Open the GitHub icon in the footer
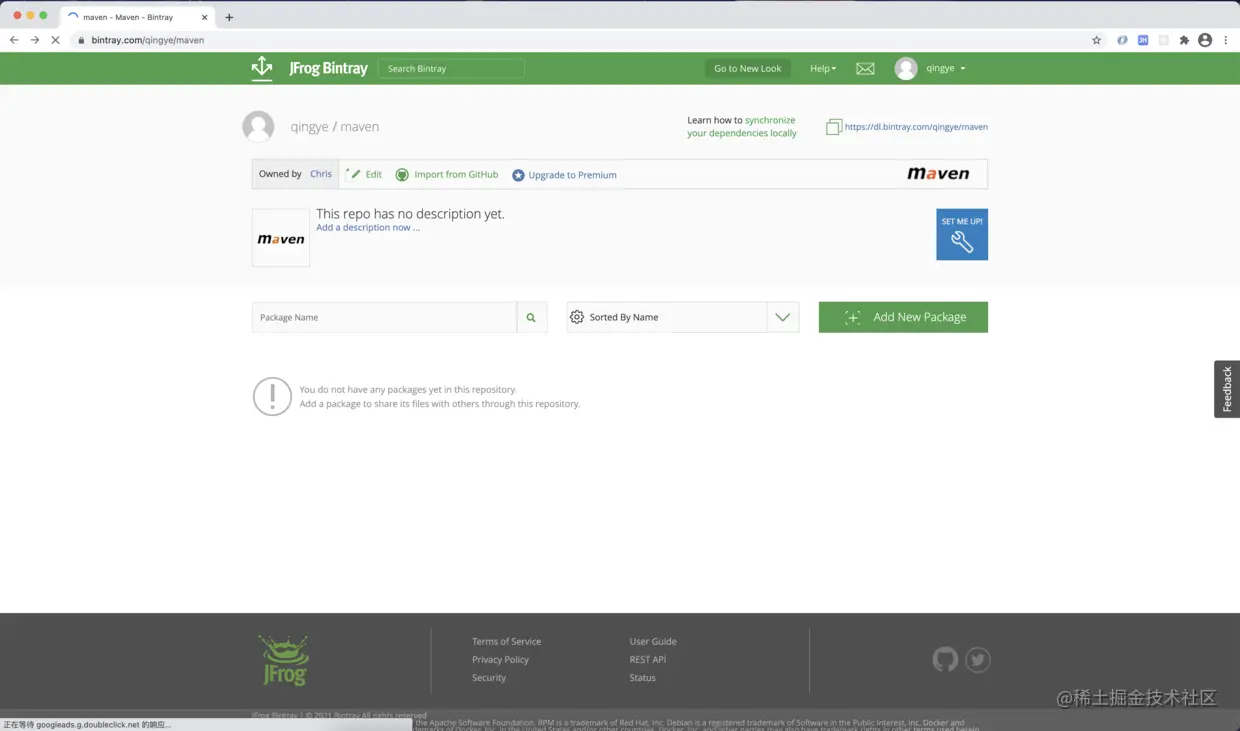The height and width of the screenshot is (731, 1240). point(945,659)
